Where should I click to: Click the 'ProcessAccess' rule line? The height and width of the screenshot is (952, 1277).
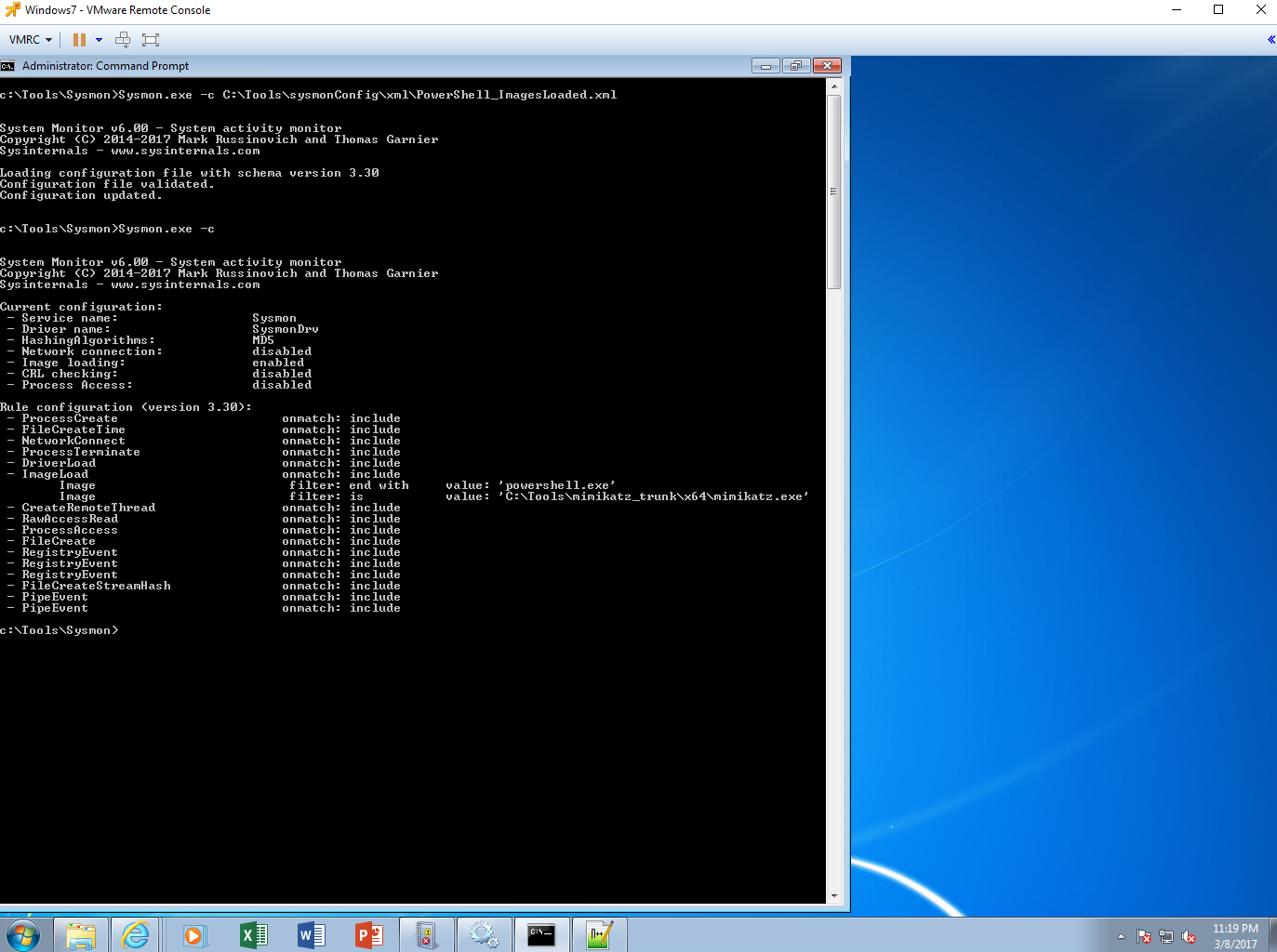(x=203, y=530)
